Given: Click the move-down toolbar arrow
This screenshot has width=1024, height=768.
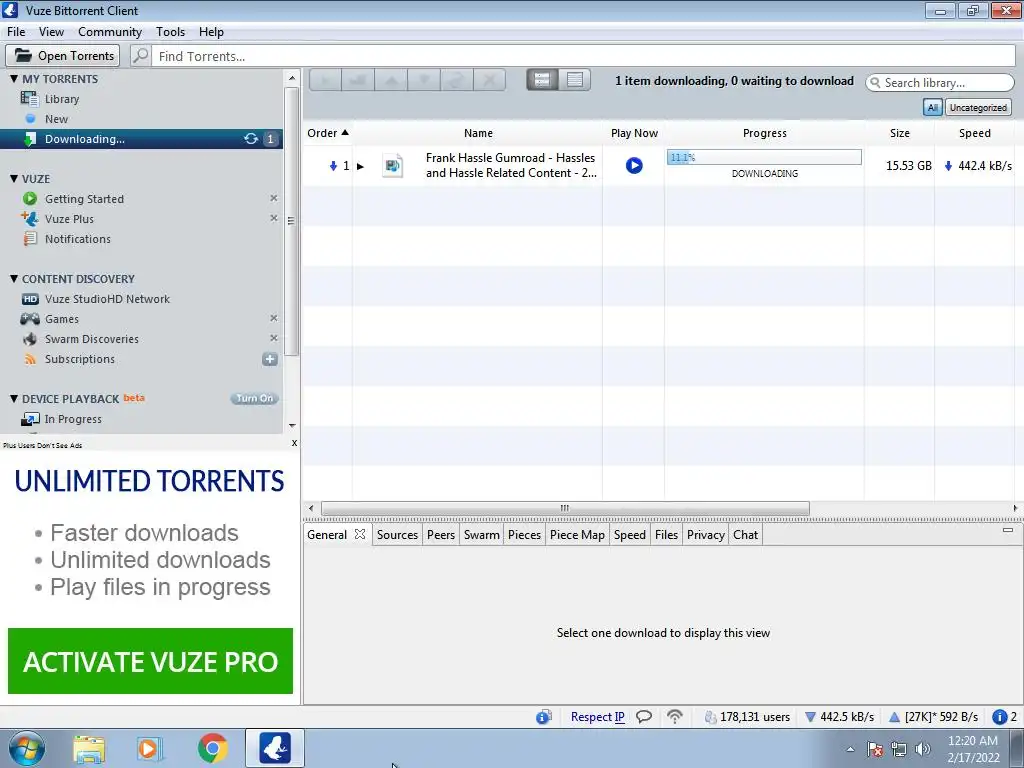Looking at the screenshot, I should coord(424,80).
